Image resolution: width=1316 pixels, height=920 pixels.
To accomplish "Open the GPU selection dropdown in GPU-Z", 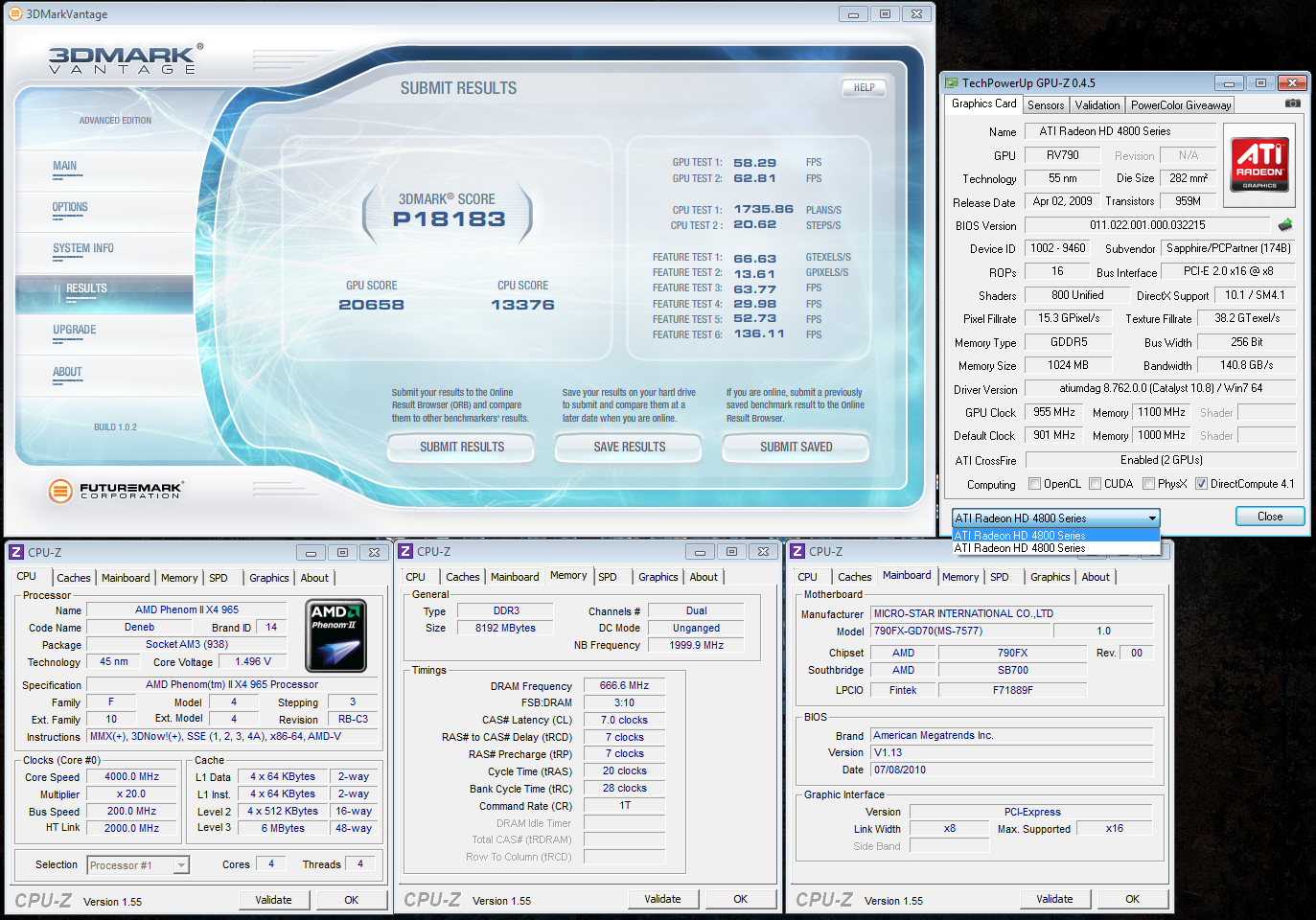I will tap(1055, 518).
